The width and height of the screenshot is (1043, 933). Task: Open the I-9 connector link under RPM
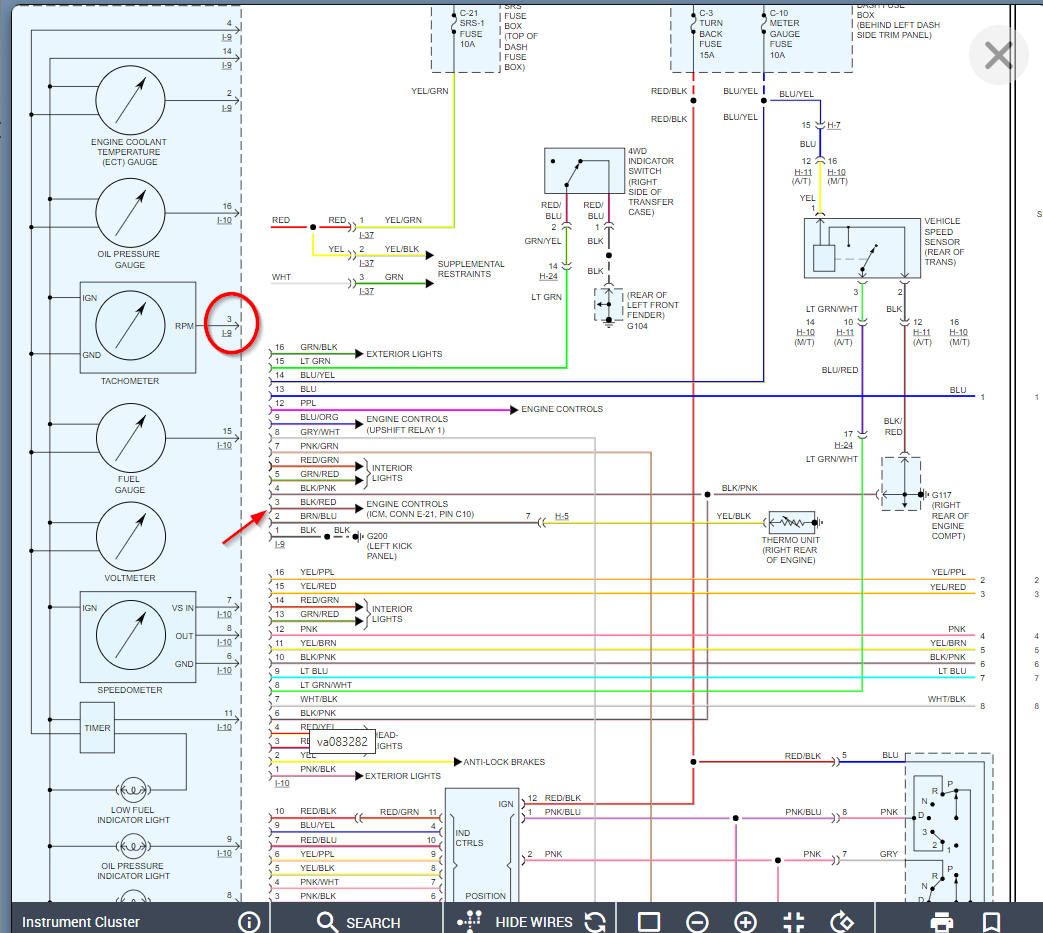[x=226, y=333]
